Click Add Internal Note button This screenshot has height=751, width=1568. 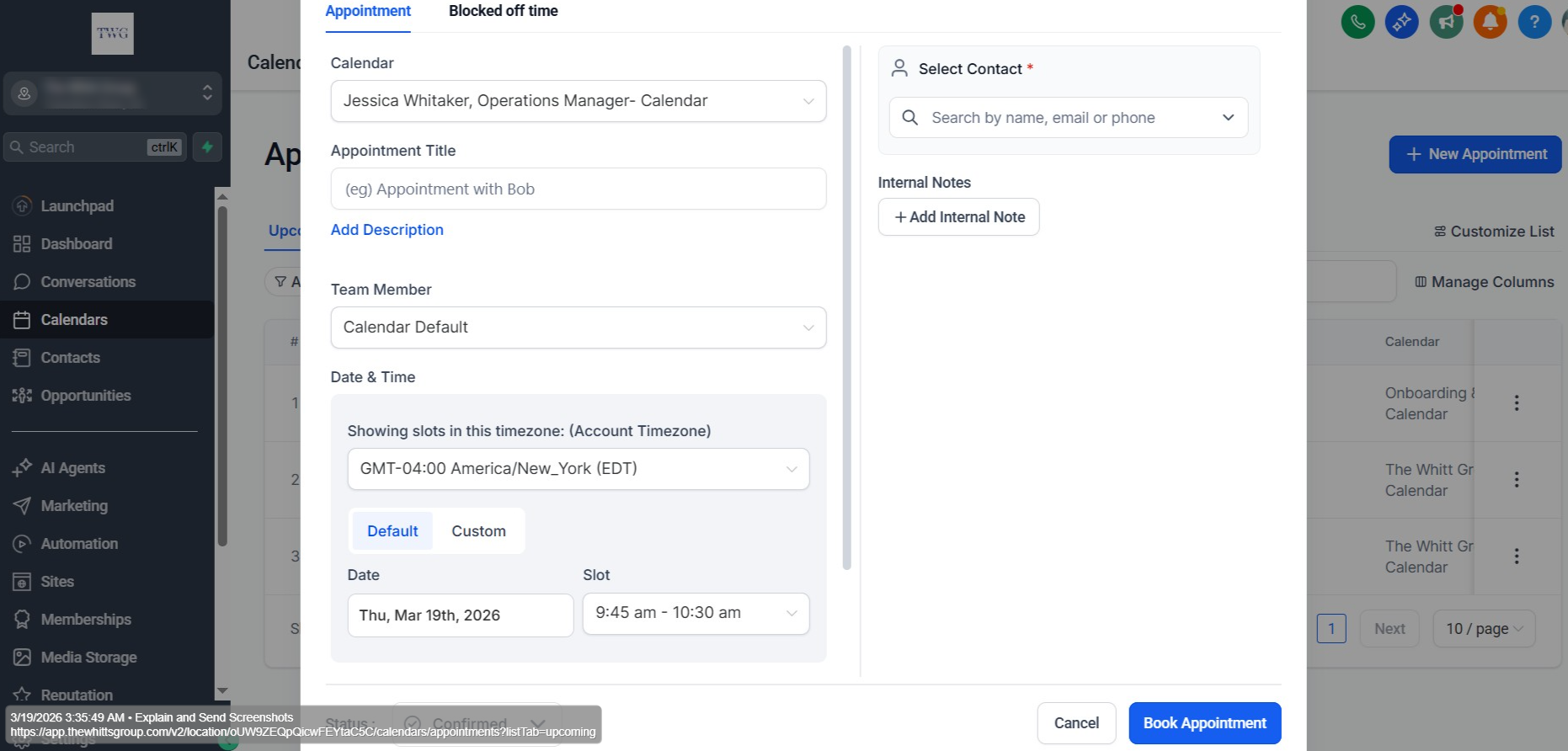click(x=958, y=217)
